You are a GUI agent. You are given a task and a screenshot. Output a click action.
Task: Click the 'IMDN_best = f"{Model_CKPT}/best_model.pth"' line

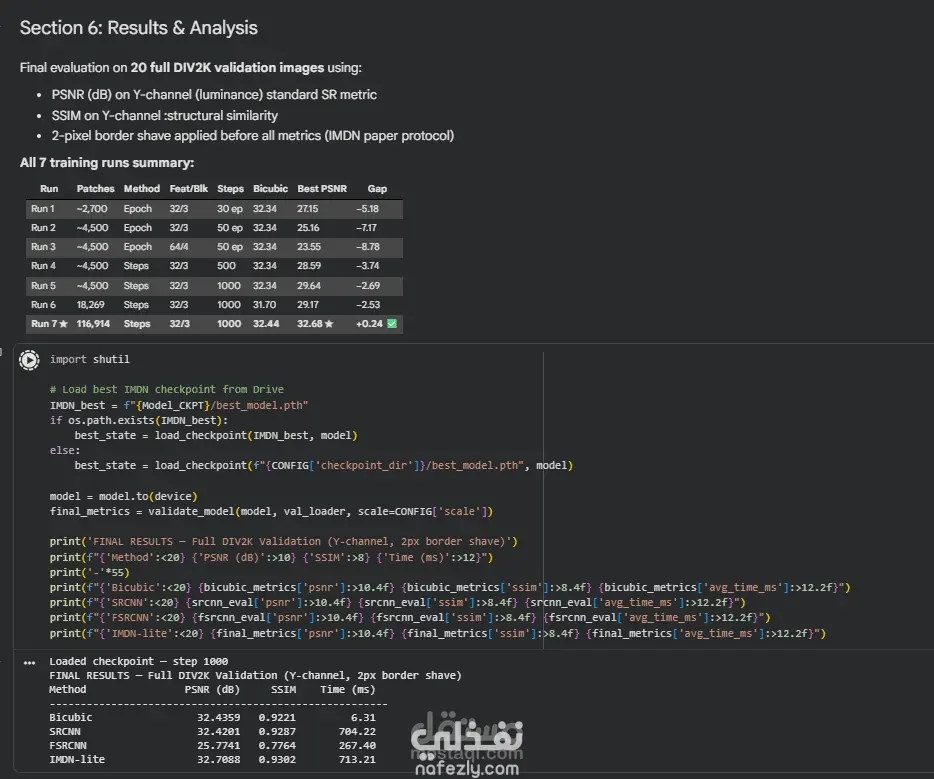(x=179, y=405)
